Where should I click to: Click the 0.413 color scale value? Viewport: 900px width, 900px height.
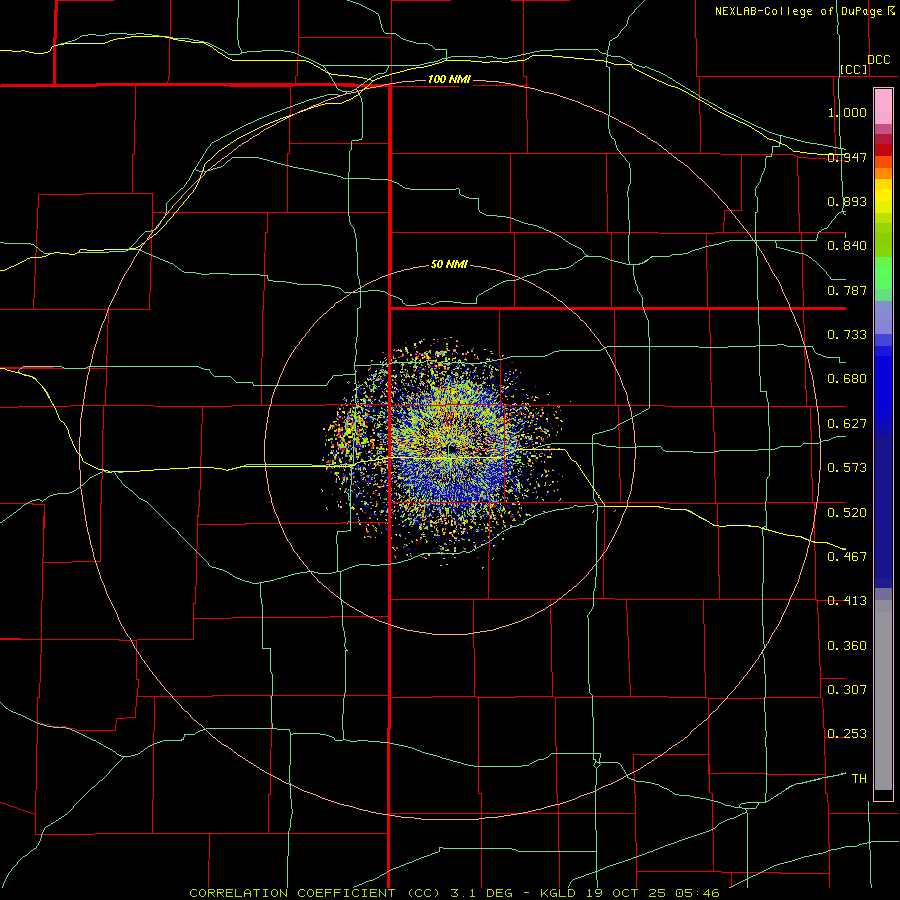coord(847,601)
